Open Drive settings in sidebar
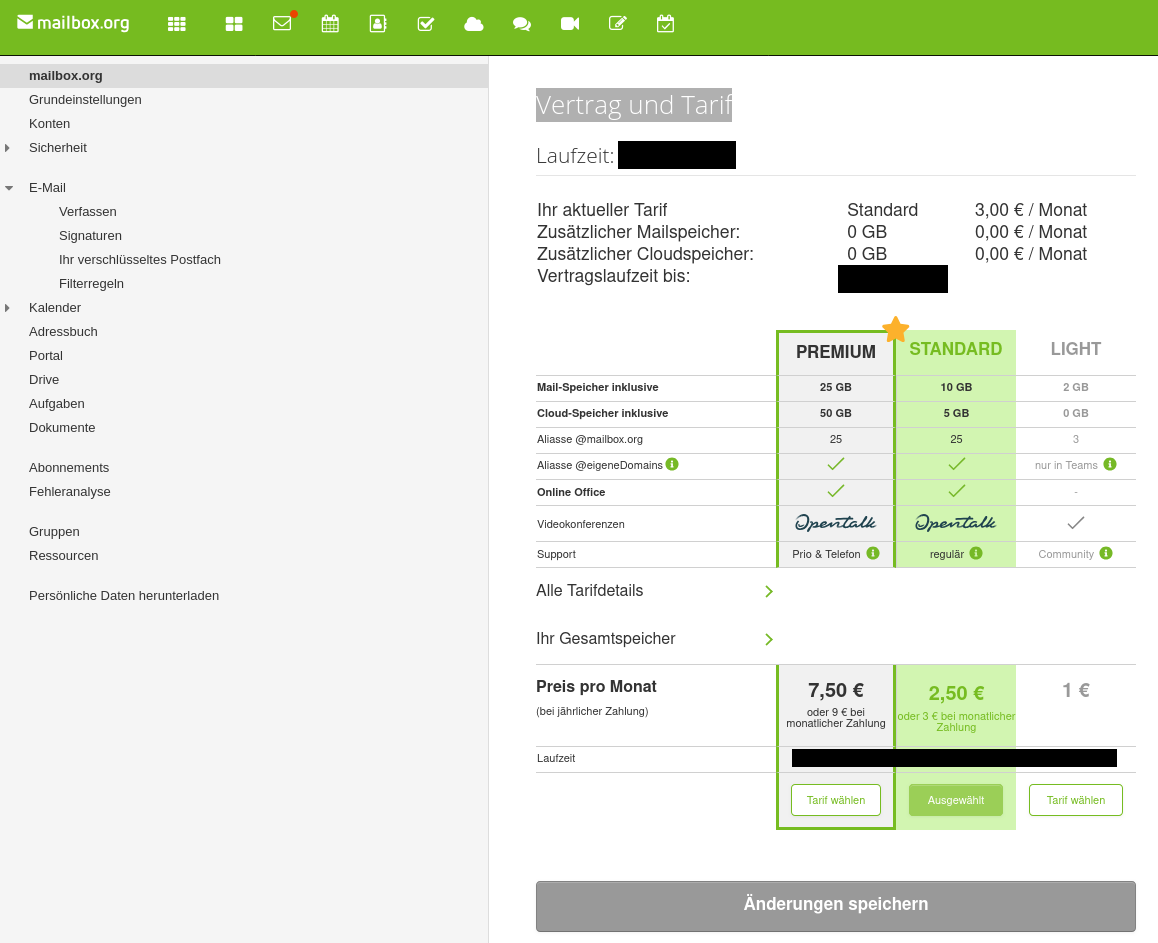The image size is (1158, 943). click(44, 380)
